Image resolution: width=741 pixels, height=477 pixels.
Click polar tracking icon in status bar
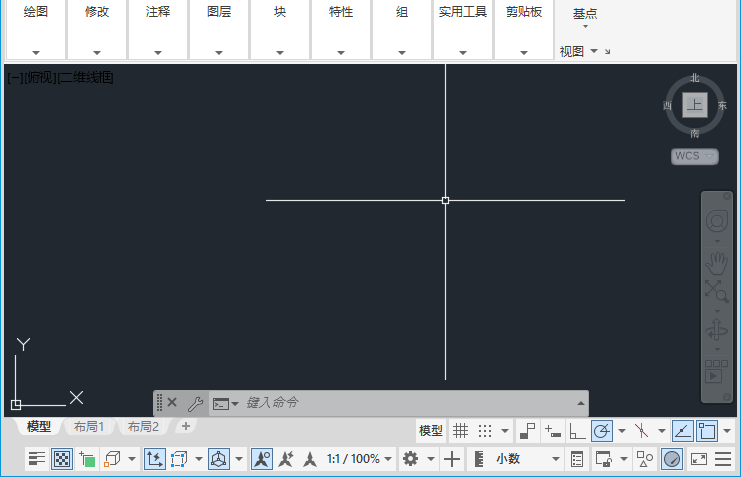coord(602,431)
